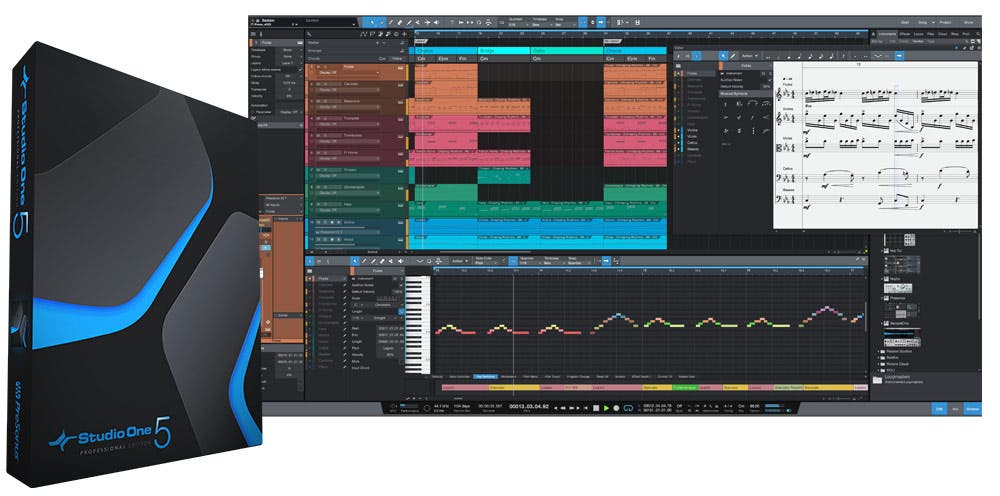Select the Range tool in main toolbar
Viewport: 1000px width, 496px height.
click(381, 22)
